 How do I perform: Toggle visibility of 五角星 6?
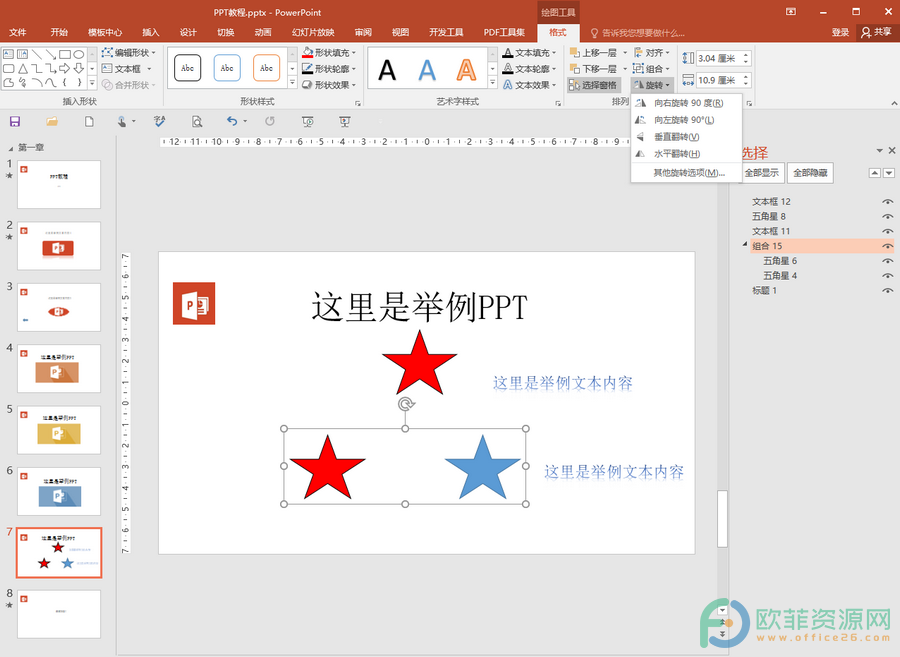coord(887,261)
